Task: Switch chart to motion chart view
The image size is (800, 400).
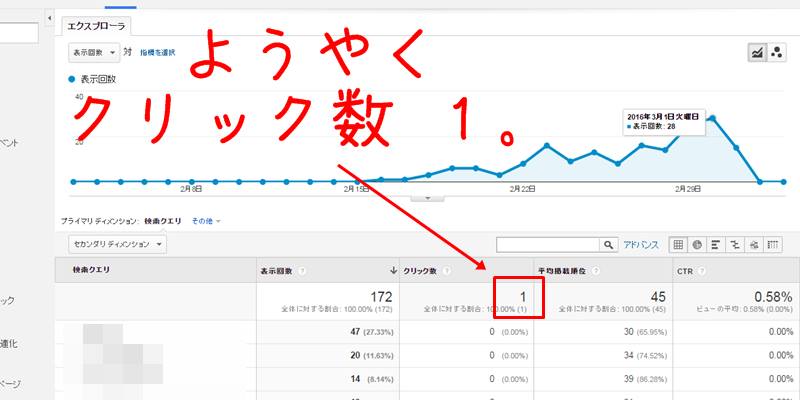Action: point(777,53)
